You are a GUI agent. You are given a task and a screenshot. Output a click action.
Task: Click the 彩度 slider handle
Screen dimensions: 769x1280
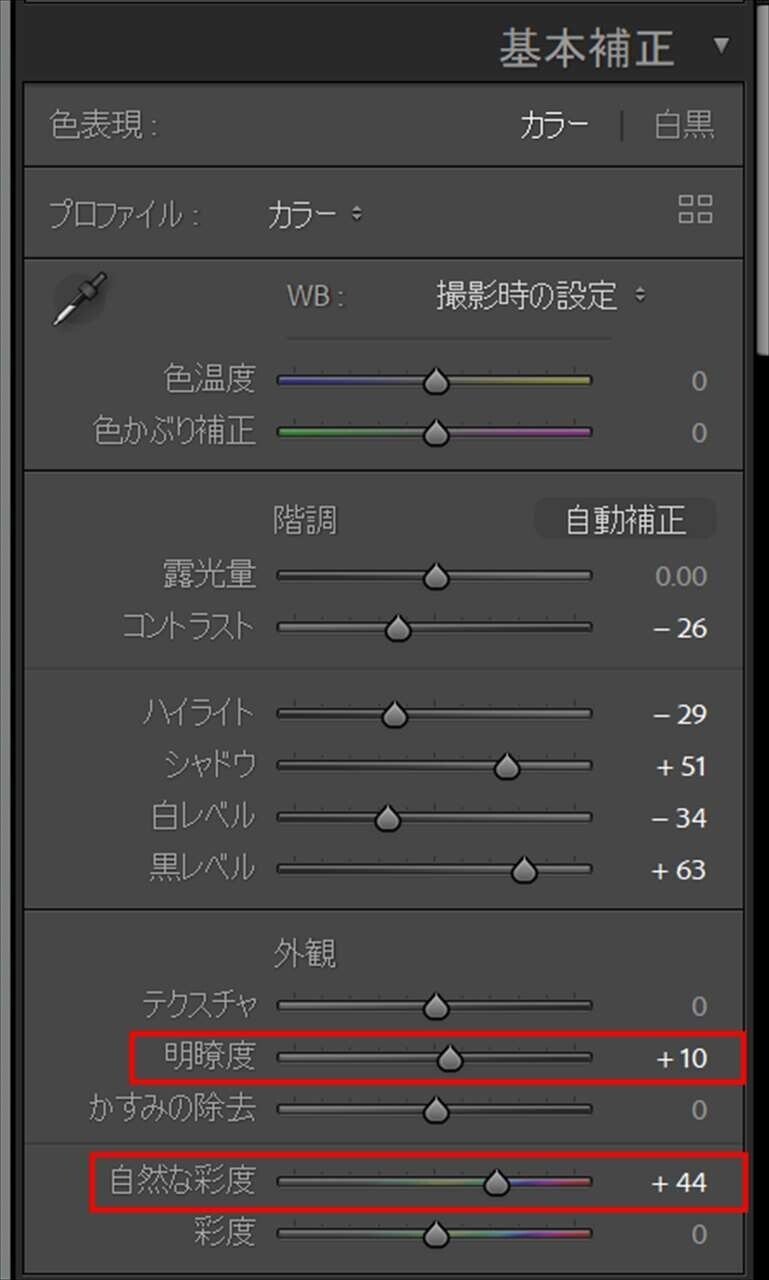pos(436,1234)
